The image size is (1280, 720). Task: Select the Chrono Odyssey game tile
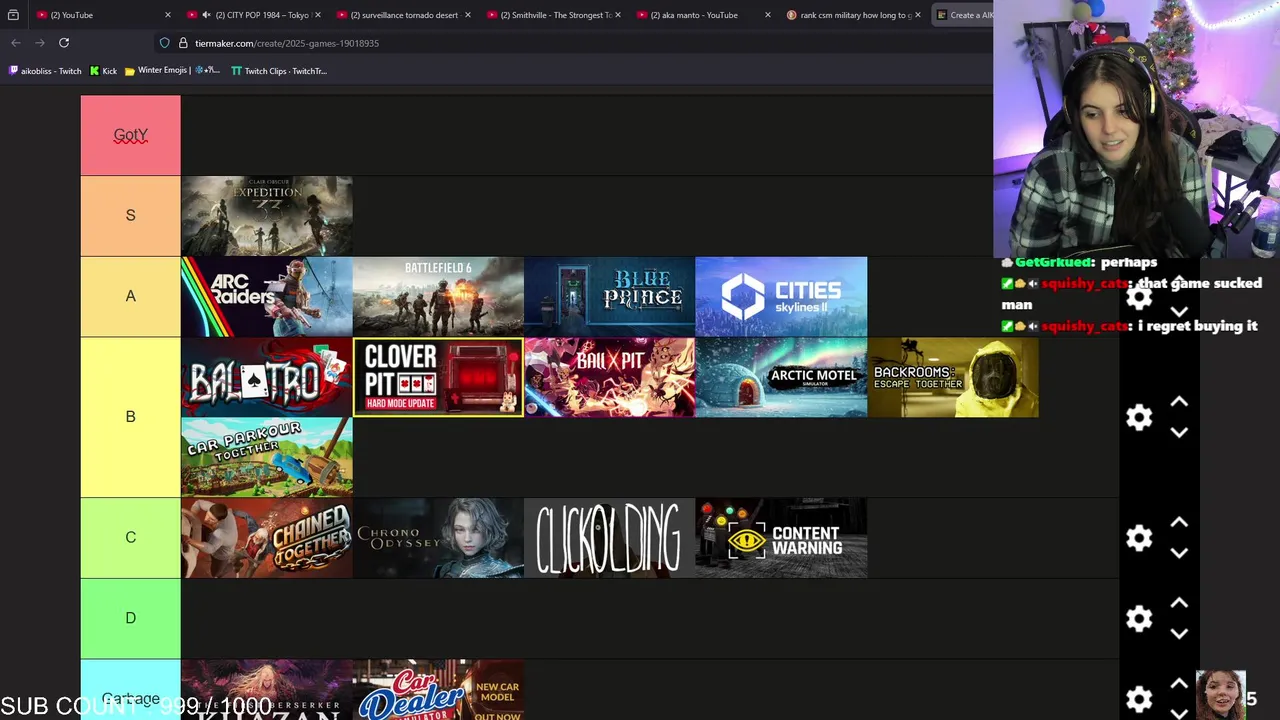point(438,538)
